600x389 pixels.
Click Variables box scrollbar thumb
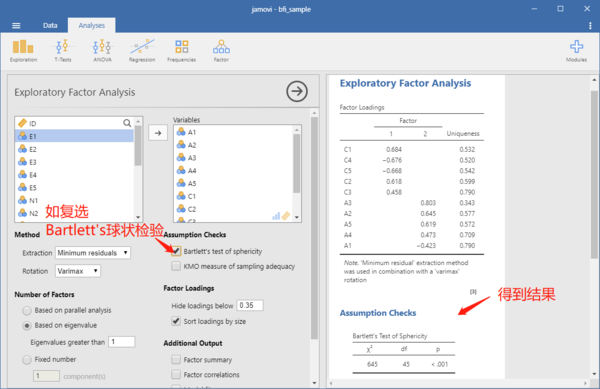(297, 163)
